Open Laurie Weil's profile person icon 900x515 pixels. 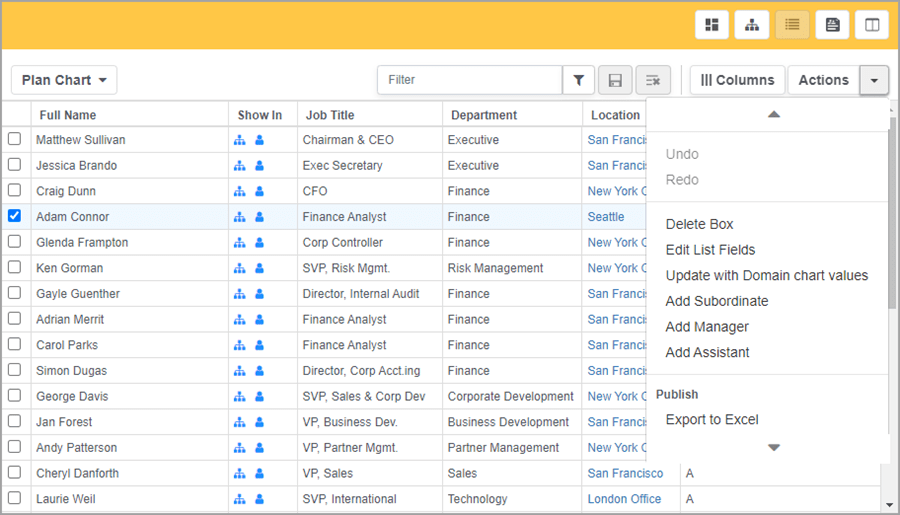click(259, 499)
